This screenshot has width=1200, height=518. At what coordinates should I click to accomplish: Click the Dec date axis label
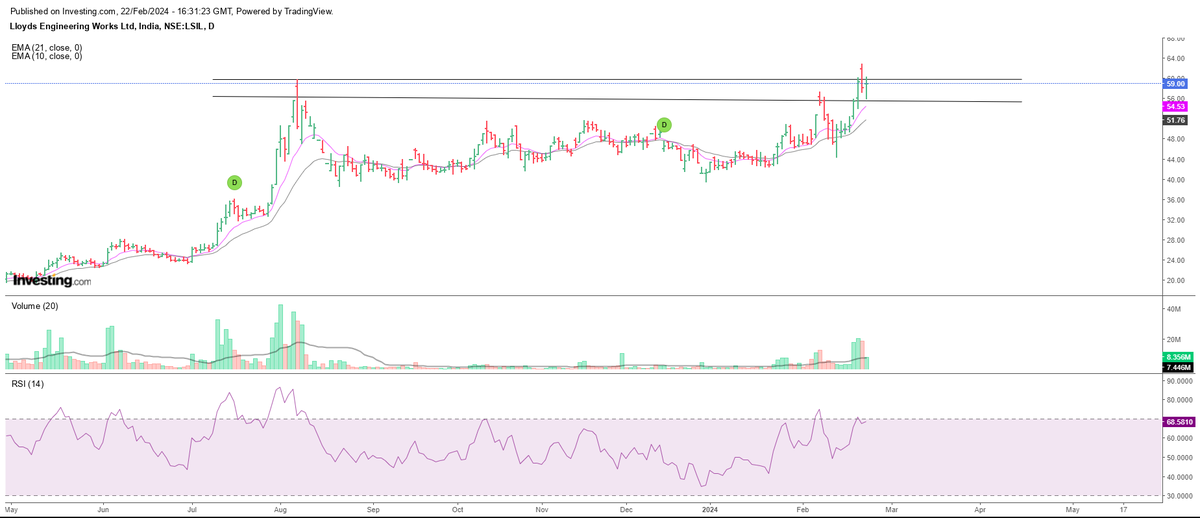[626, 508]
